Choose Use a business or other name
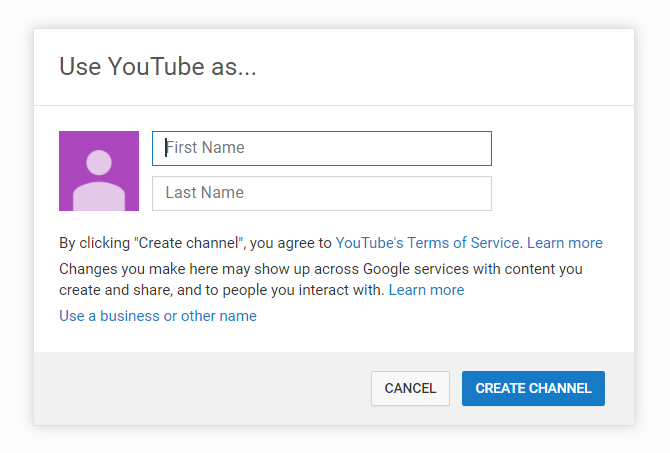 (x=158, y=316)
